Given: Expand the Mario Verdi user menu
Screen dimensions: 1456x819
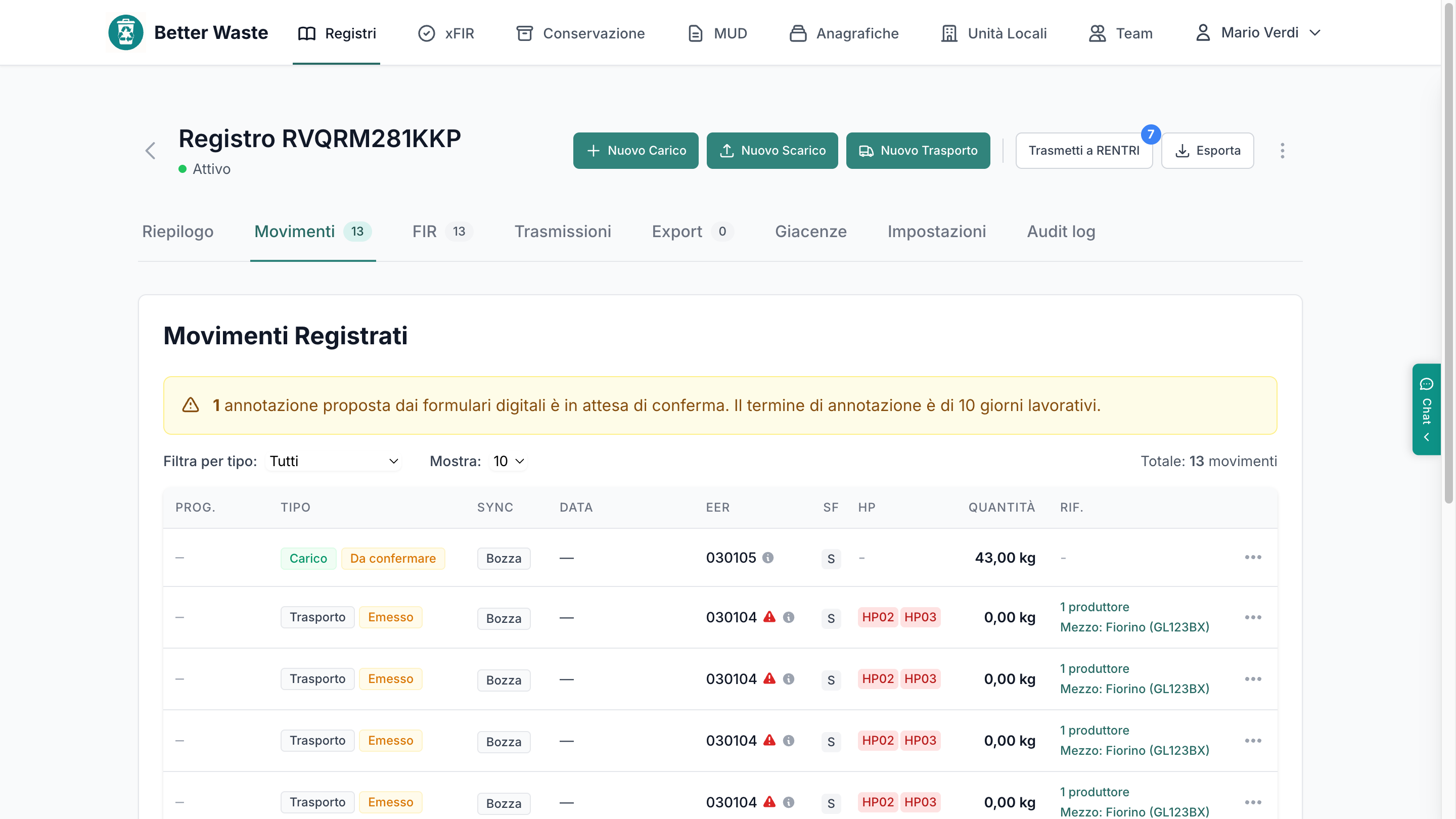Looking at the screenshot, I should 1258,33.
